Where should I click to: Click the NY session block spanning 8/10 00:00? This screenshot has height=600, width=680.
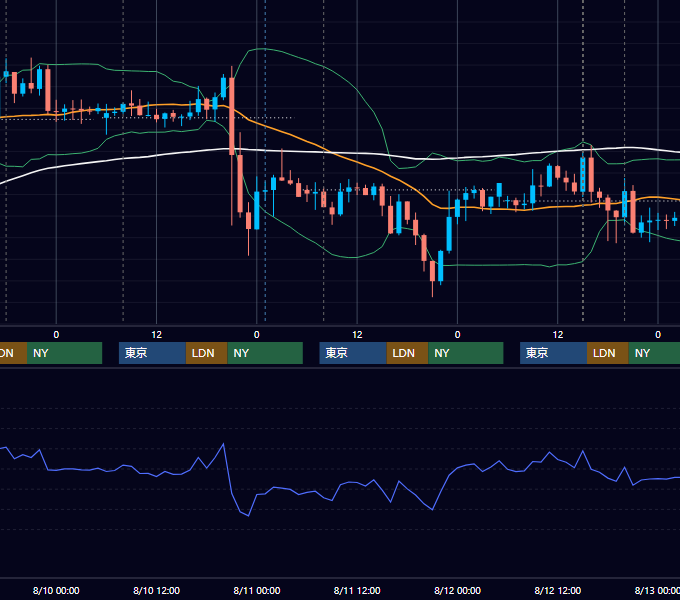[x=64, y=353]
